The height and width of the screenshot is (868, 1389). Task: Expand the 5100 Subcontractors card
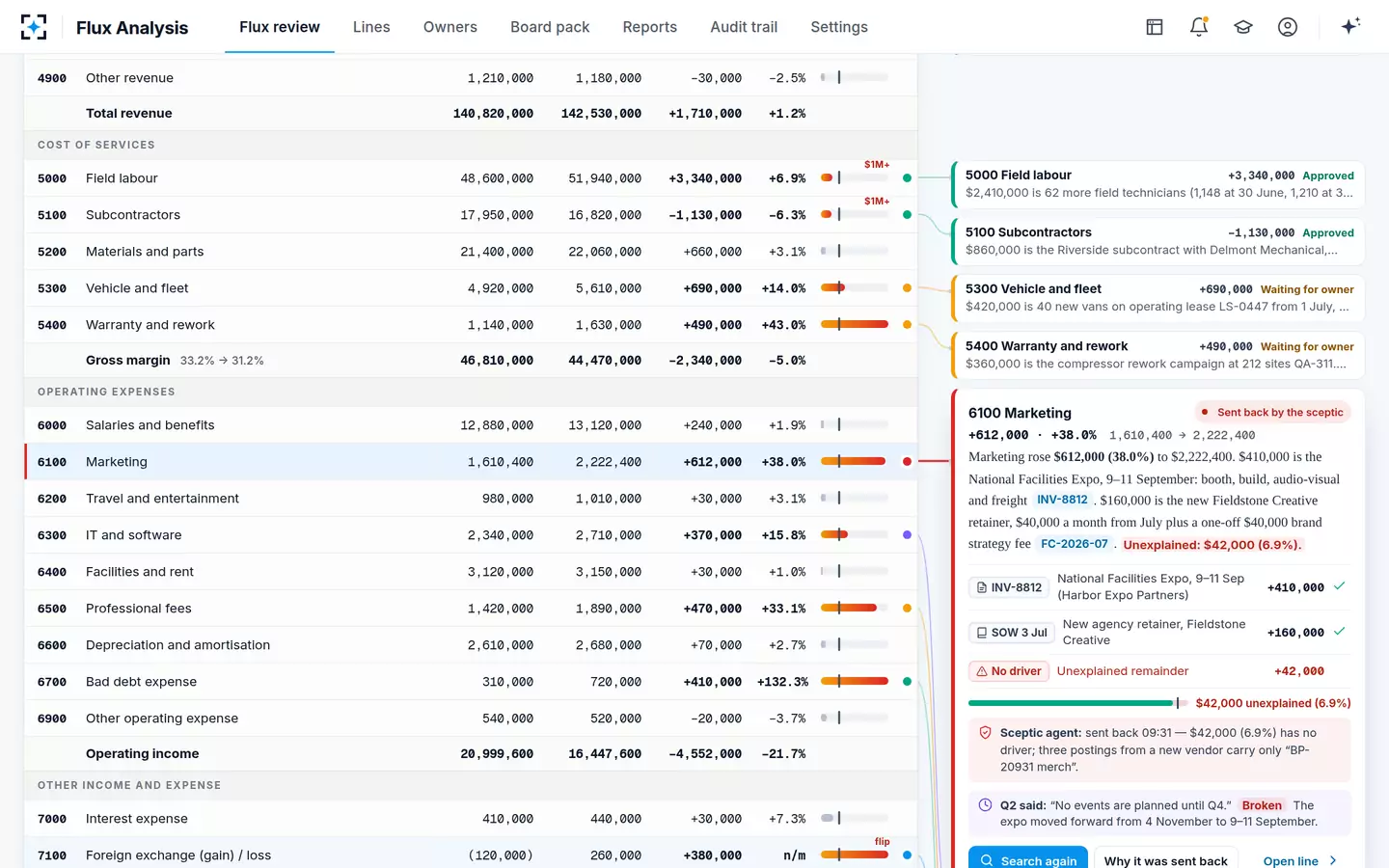coord(1157,241)
